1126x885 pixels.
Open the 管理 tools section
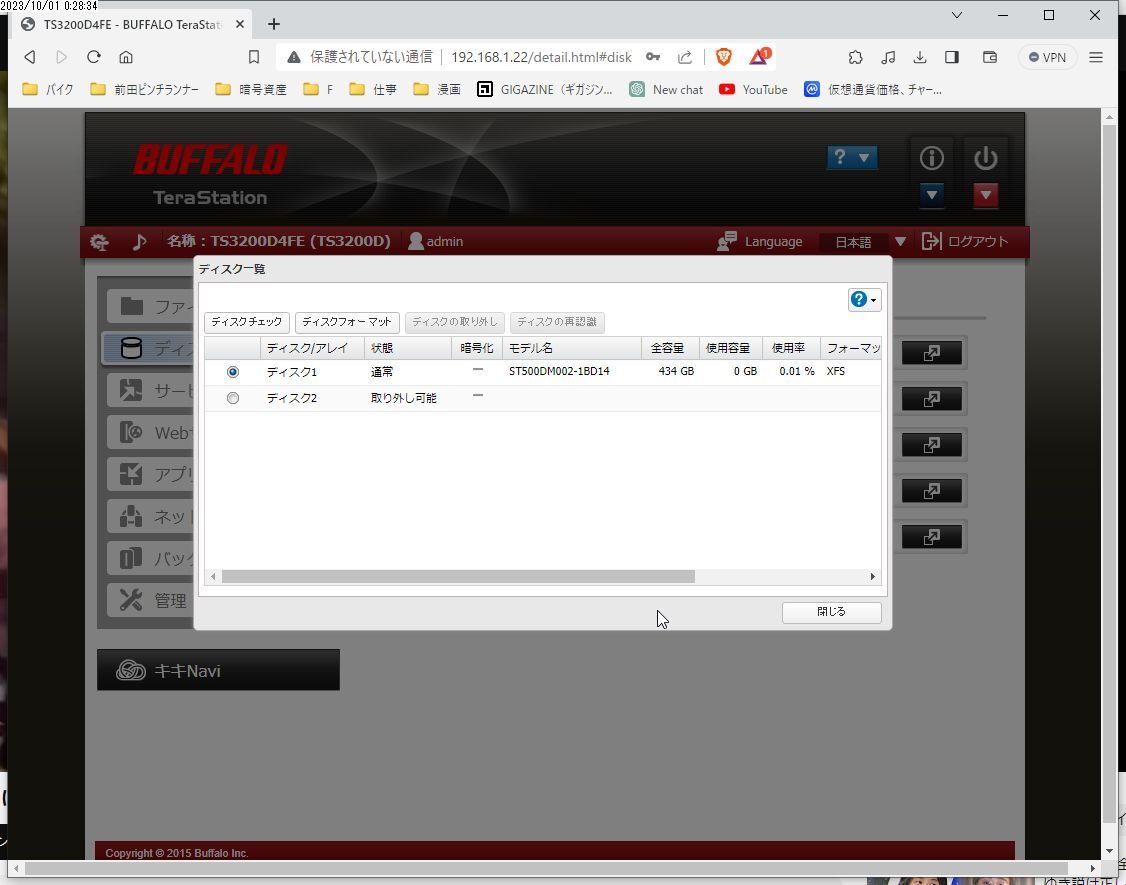pyautogui.click(x=152, y=600)
